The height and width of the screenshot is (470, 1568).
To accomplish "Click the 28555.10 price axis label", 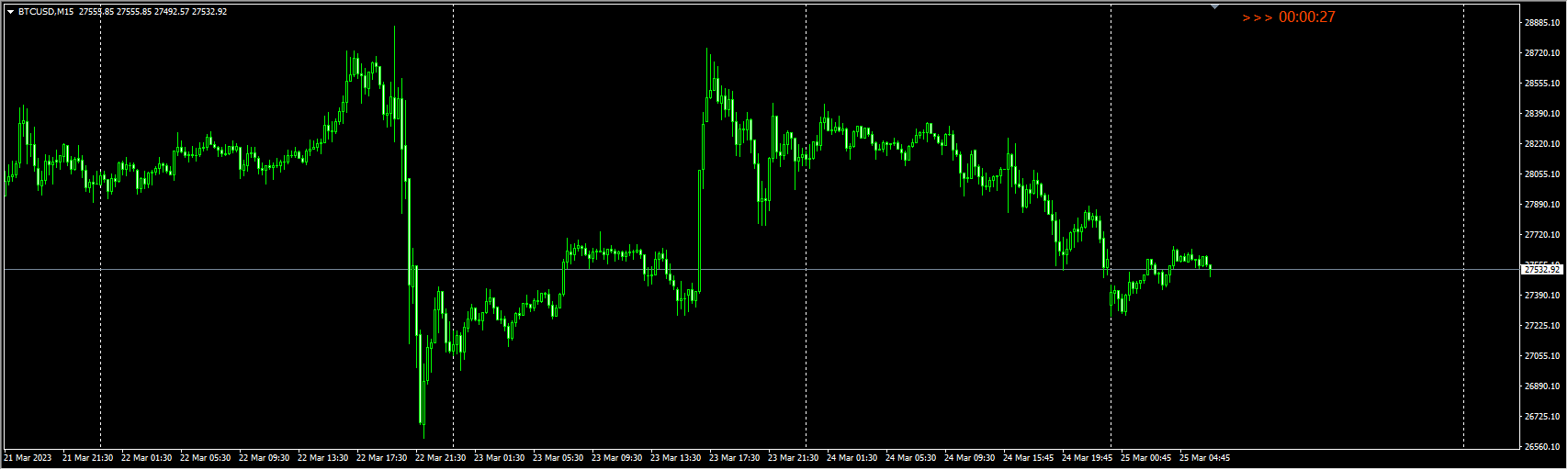I will 1542,84.
